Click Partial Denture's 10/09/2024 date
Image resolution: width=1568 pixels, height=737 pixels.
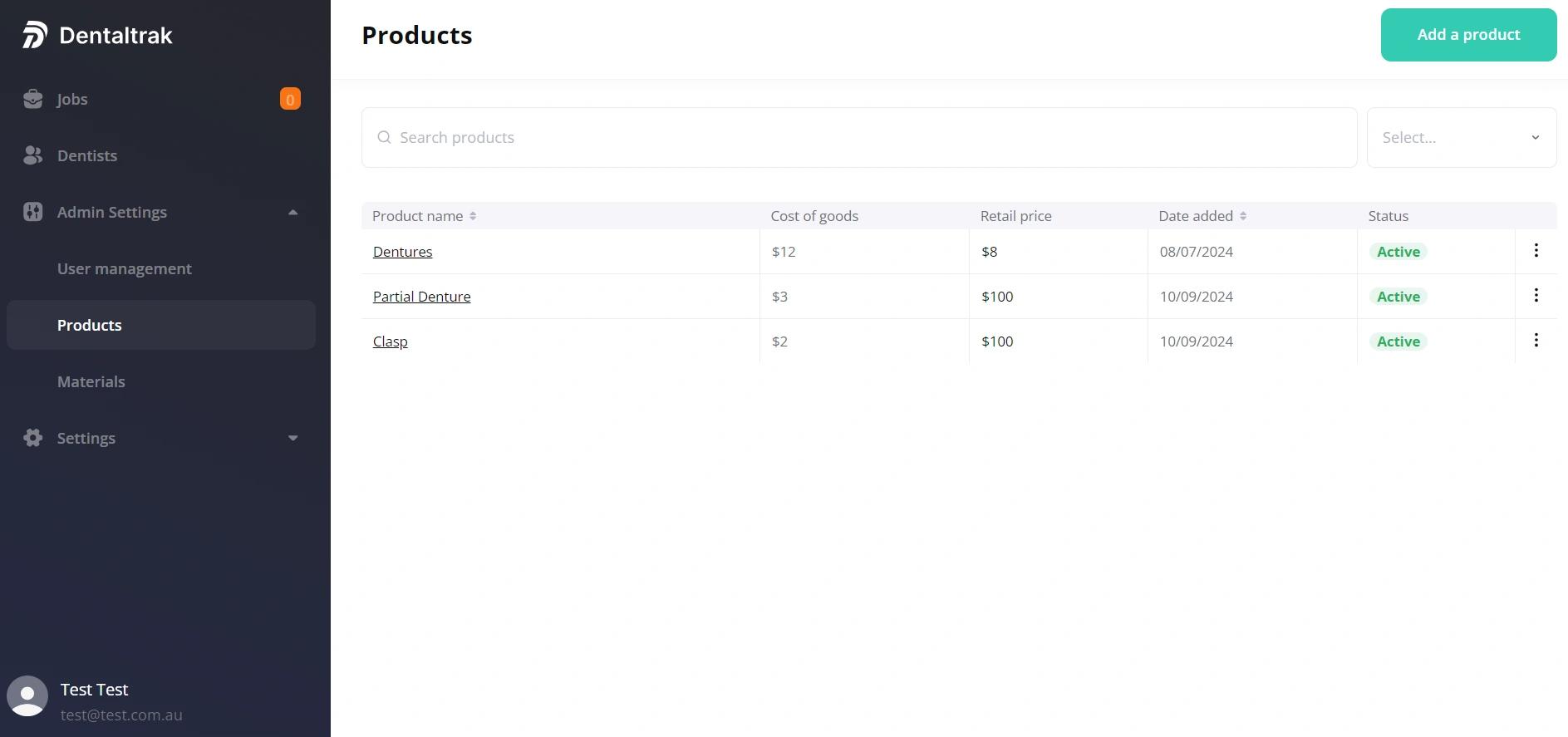1196,297
